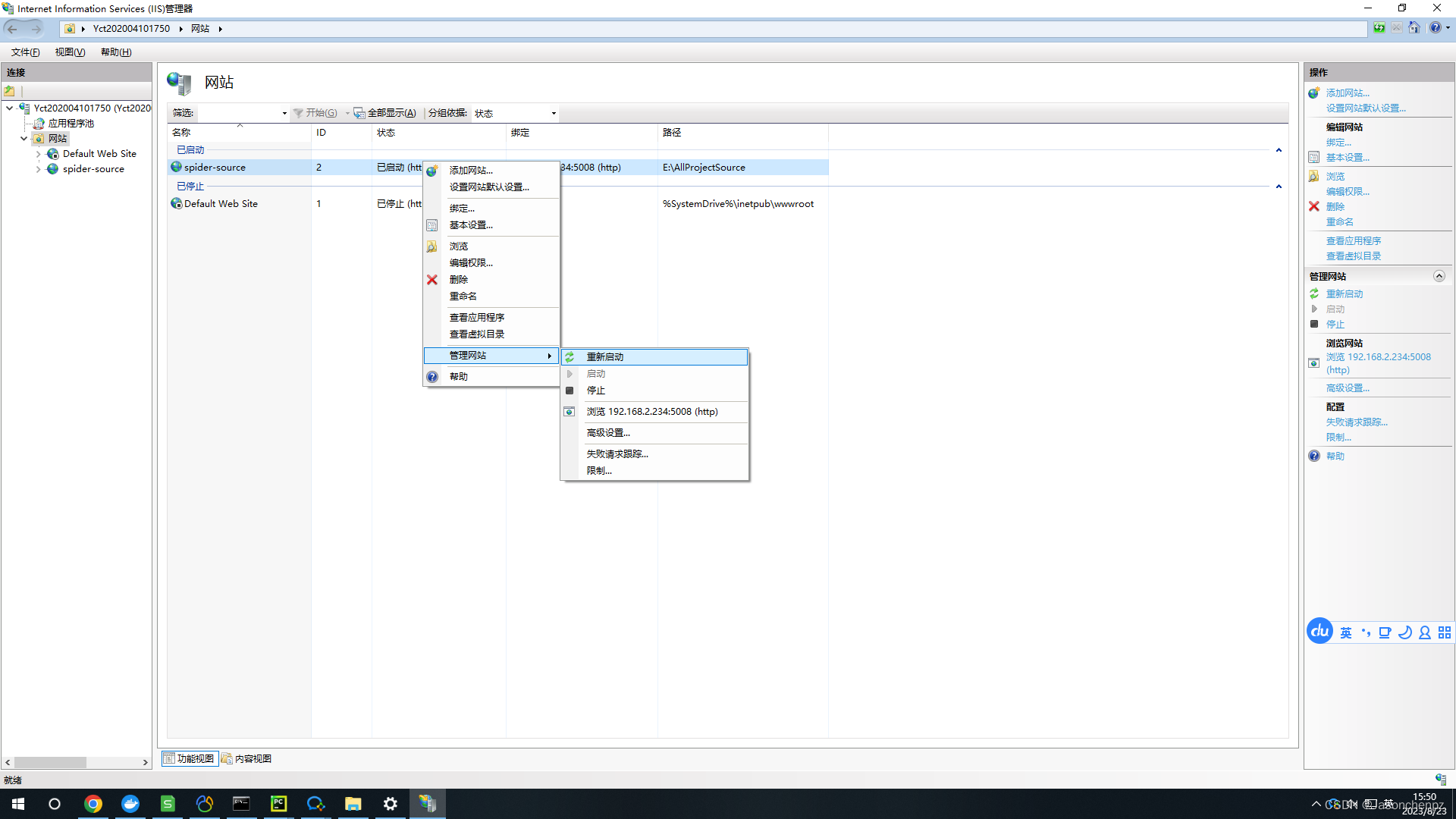Click Restart icon in the context submenu
1456x819 pixels.
point(570,357)
